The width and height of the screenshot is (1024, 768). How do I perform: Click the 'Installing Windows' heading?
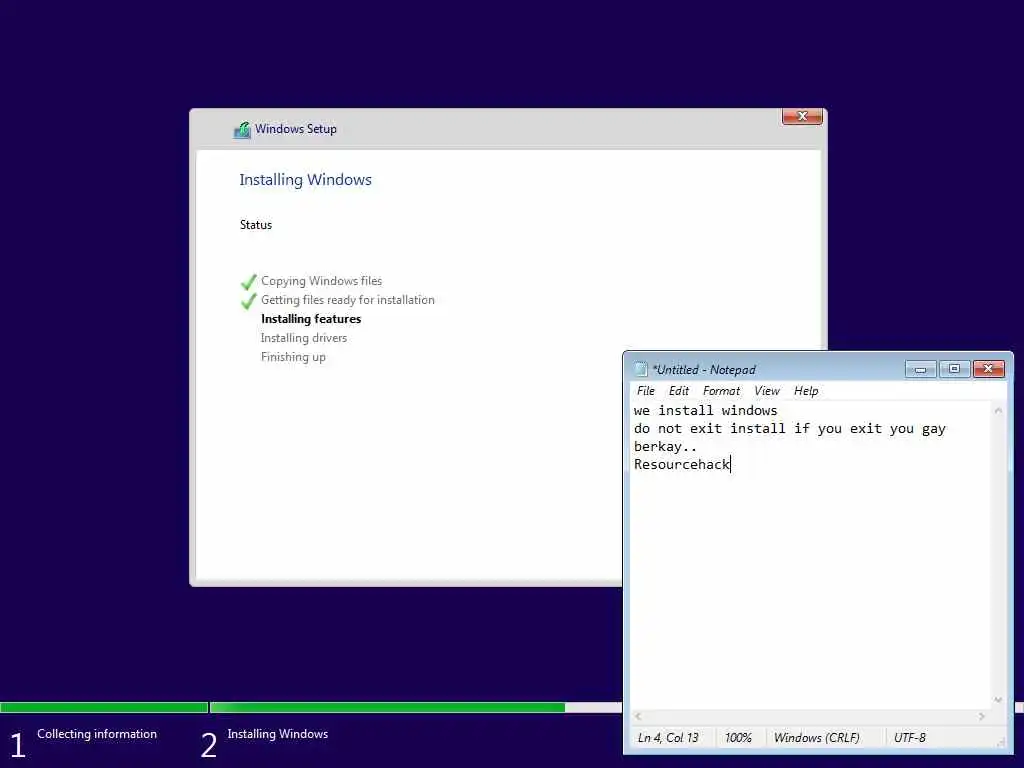click(305, 180)
